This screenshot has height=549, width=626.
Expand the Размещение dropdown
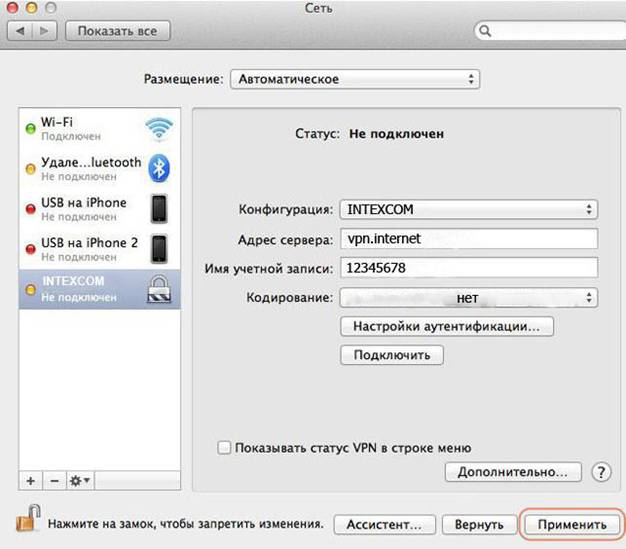[354, 79]
